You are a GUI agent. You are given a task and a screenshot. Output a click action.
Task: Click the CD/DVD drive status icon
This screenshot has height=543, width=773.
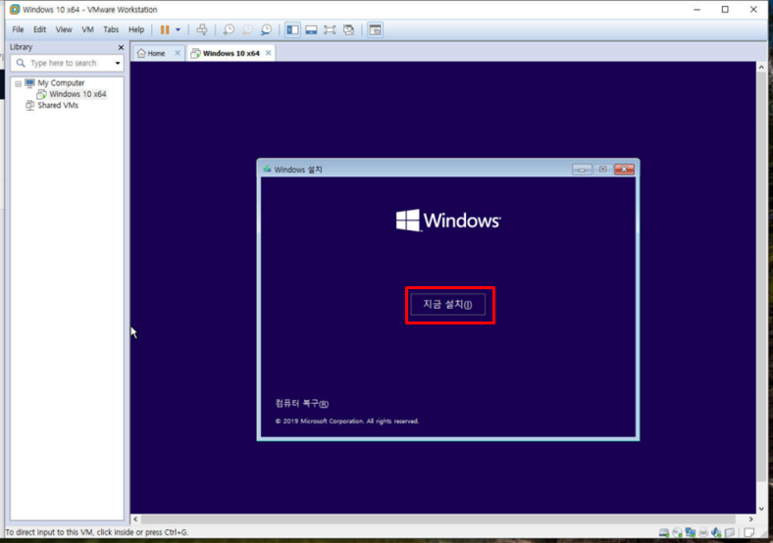677,533
